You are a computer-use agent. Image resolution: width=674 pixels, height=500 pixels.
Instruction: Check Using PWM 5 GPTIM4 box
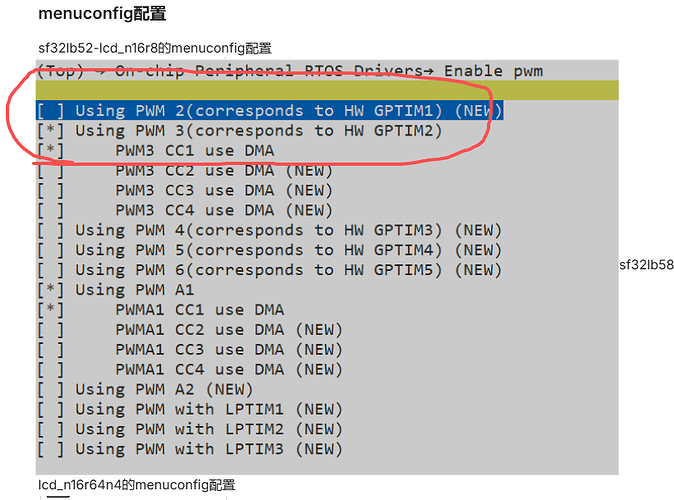pos(51,251)
